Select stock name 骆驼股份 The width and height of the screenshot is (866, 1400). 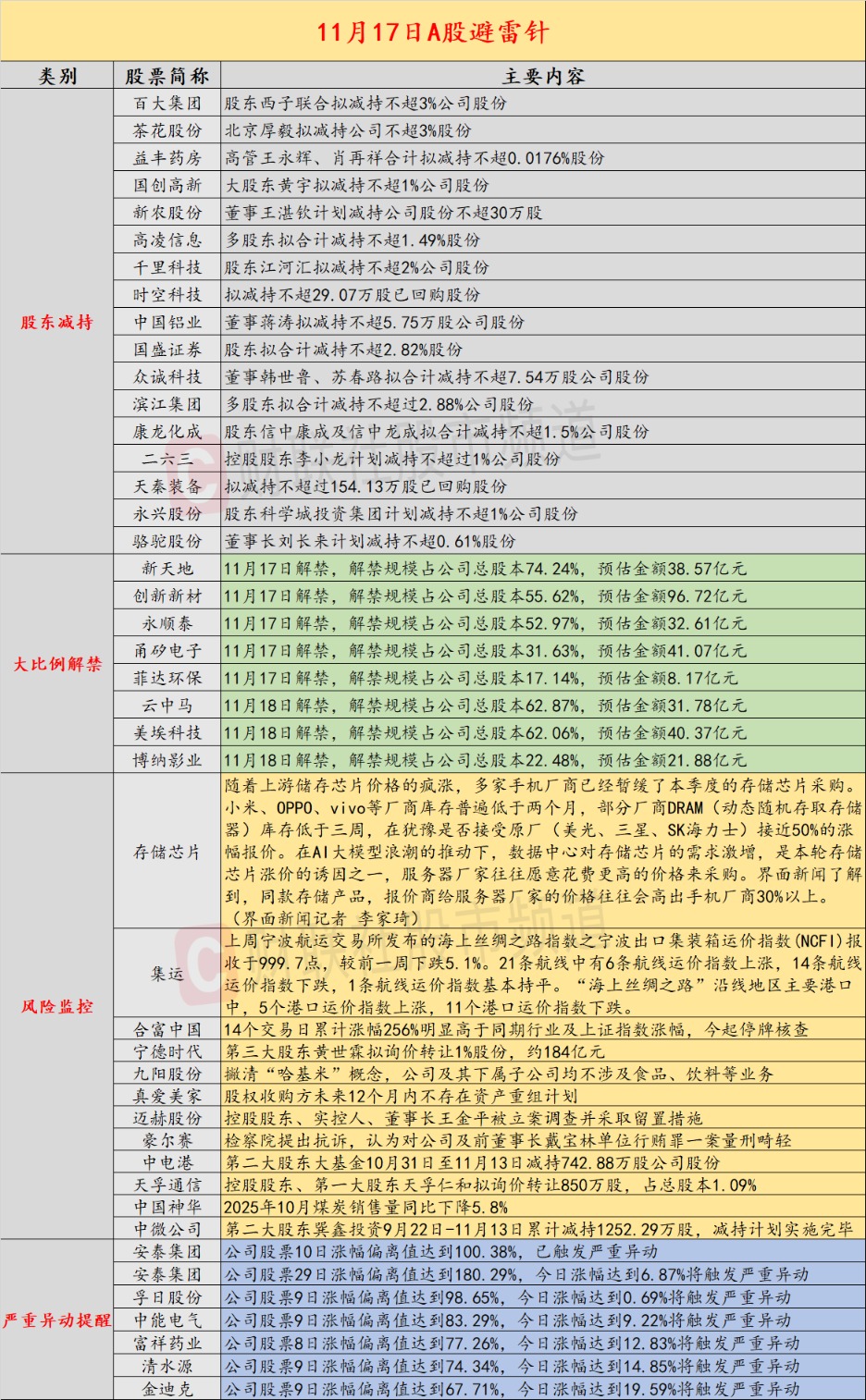pyautogui.click(x=167, y=541)
